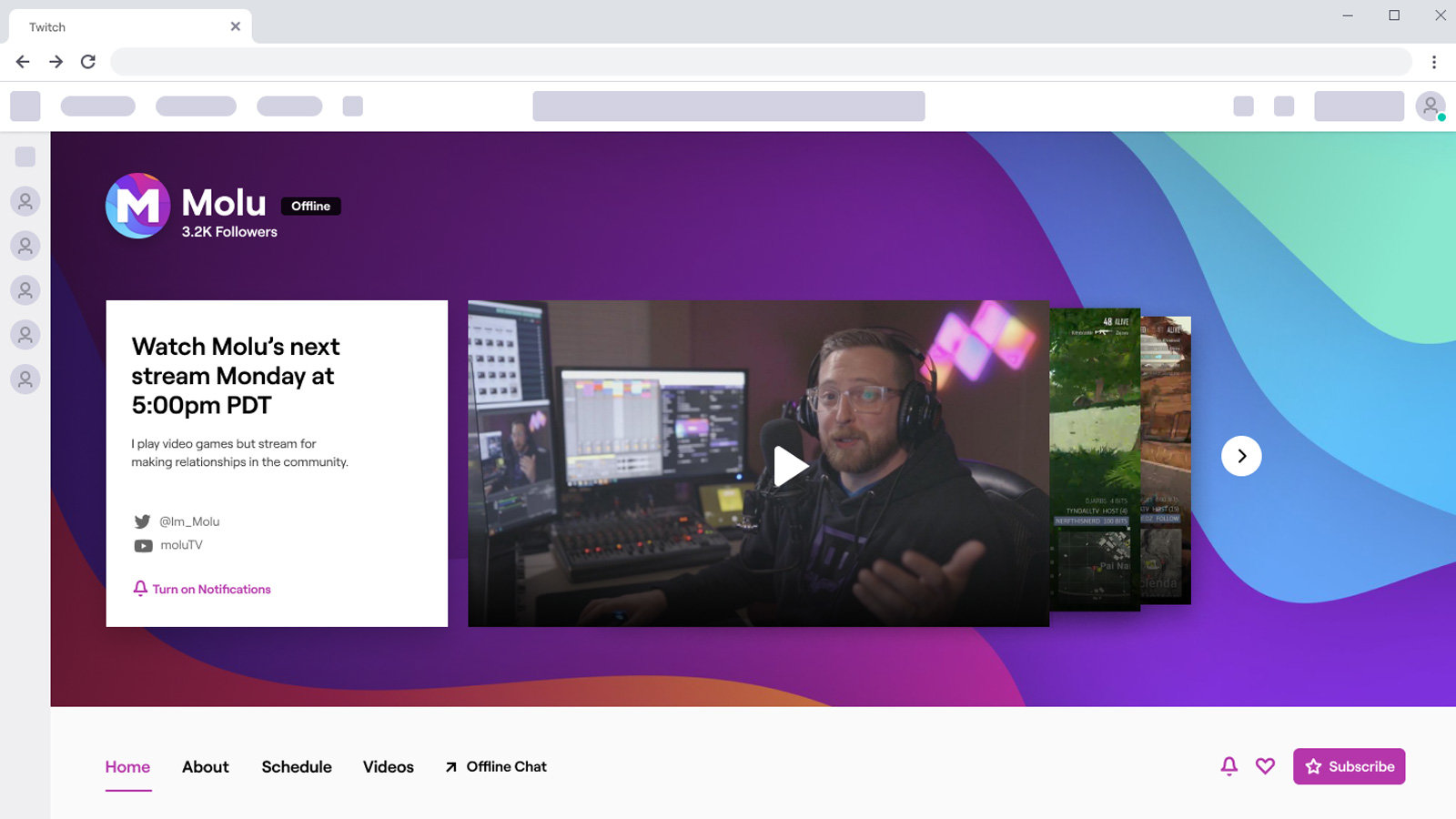
Task: Follow the channel using the heart icon
Action: click(x=1265, y=766)
